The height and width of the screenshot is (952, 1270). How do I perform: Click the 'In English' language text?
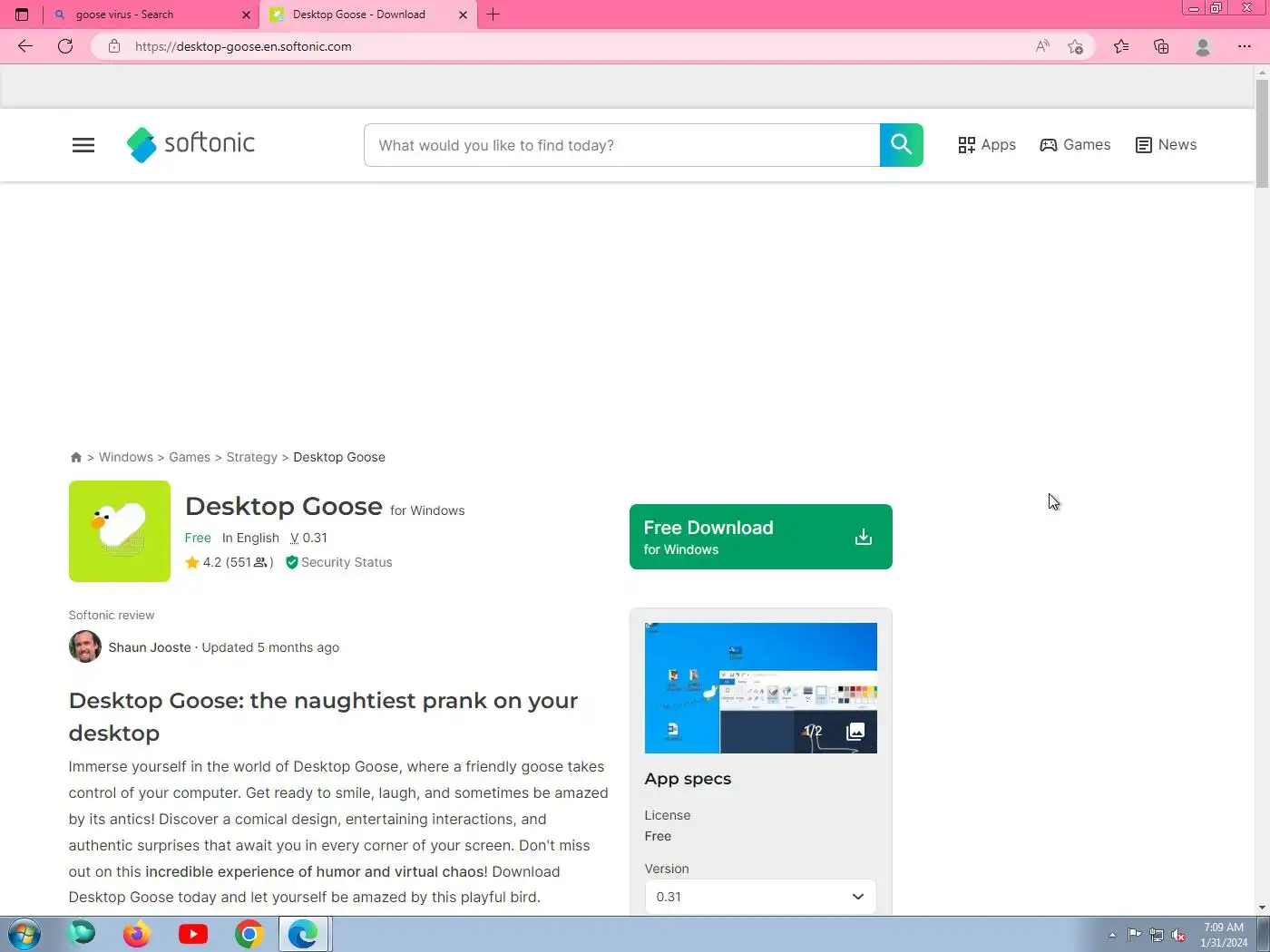[250, 538]
